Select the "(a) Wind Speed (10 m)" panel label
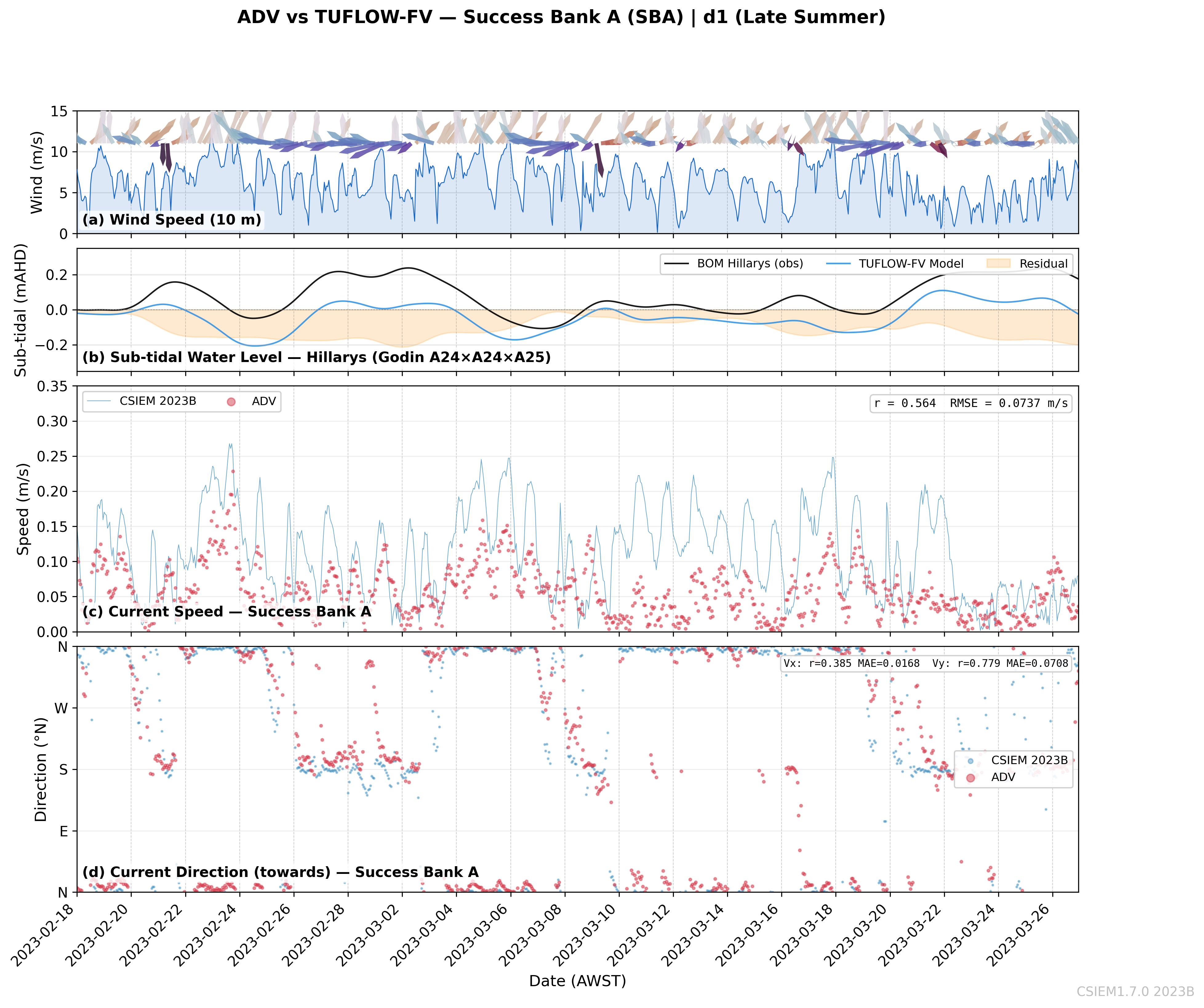 pyautogui.click(x=171, y=220)
